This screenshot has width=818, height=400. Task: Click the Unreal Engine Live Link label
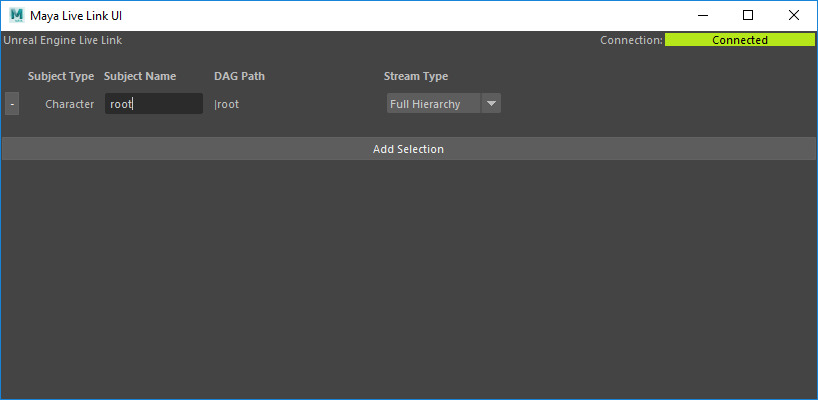tap(63, 41)
